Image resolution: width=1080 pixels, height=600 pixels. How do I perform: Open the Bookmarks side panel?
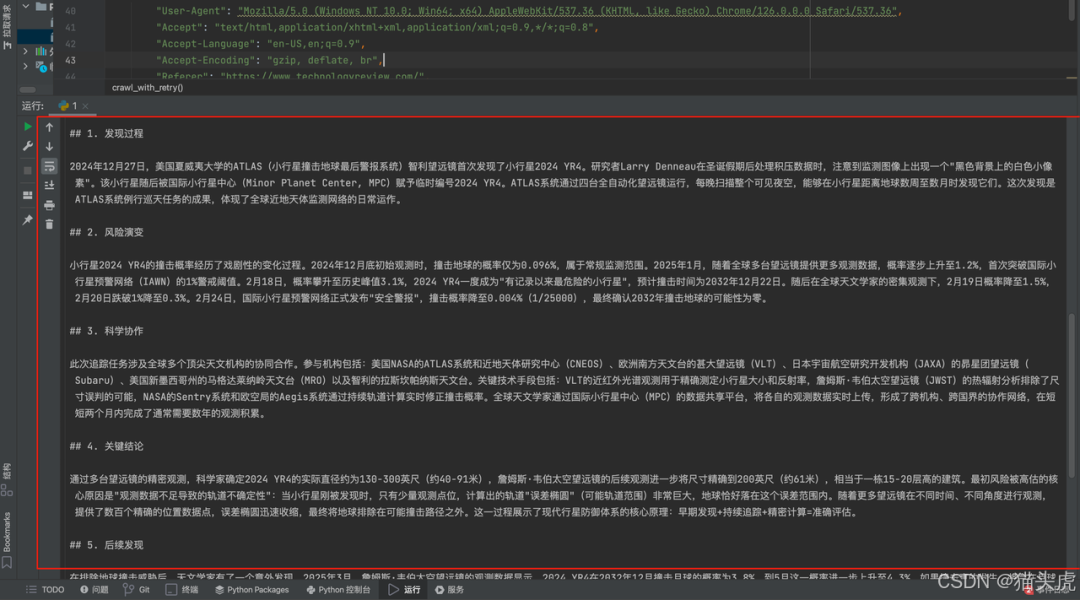click(x=7, y=539)
